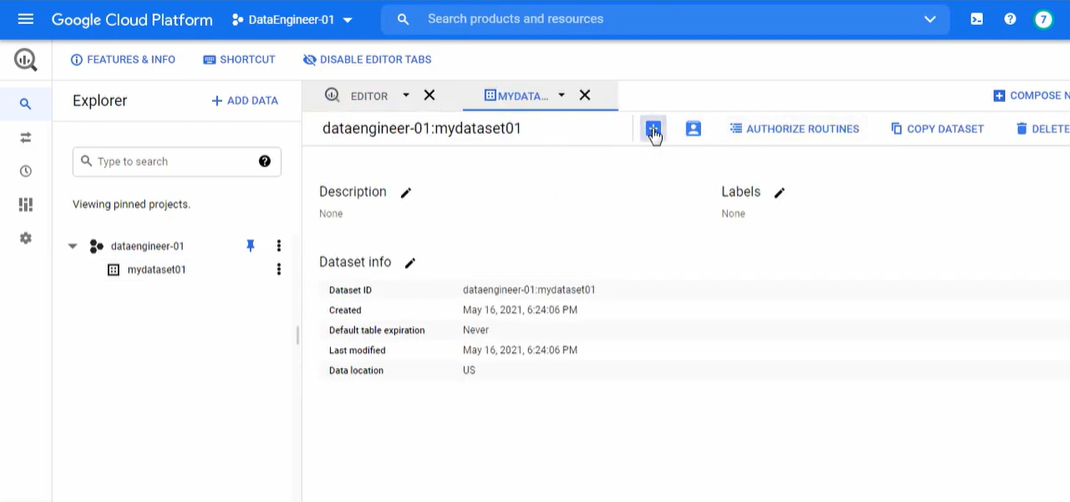Image resolution: width=1070 pixels, height=502 pixels.
Task: Click the Share dataset person icon
Action: tap(693, 128)
